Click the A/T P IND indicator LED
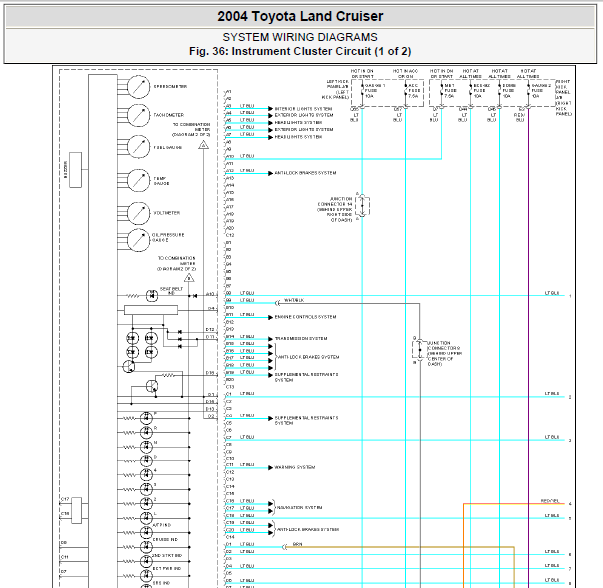 coord(146,532)
